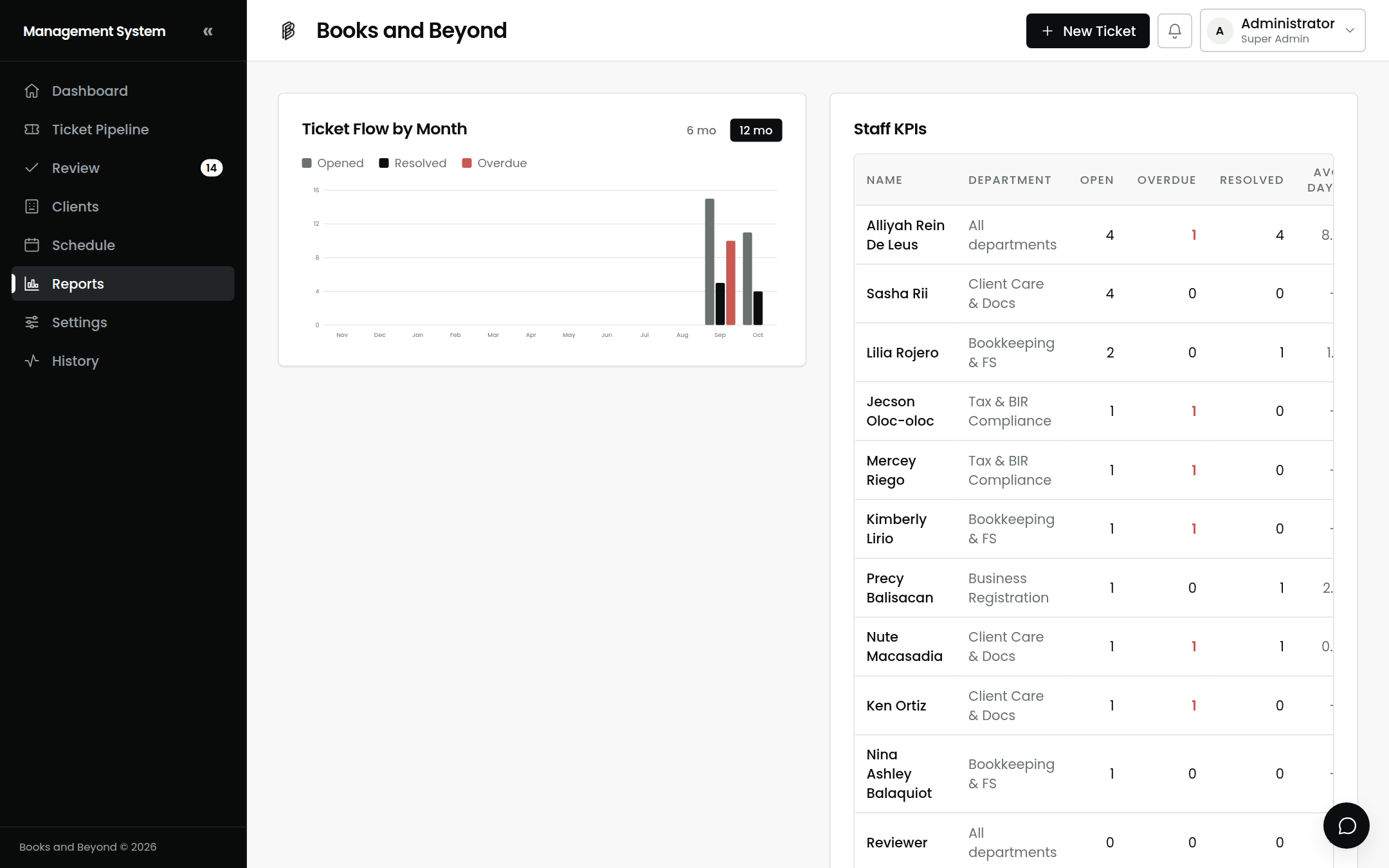Image resolution: width=1389 pixels, height=868 pixels.
Task: Click the Reports bar chart icon
Action: click(x=32, y=284)
